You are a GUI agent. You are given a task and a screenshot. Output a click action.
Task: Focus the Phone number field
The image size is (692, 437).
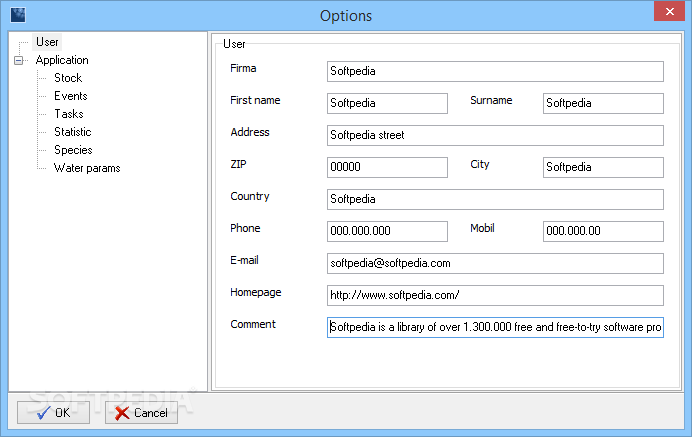pyautogui.click(x=387, y=231)
